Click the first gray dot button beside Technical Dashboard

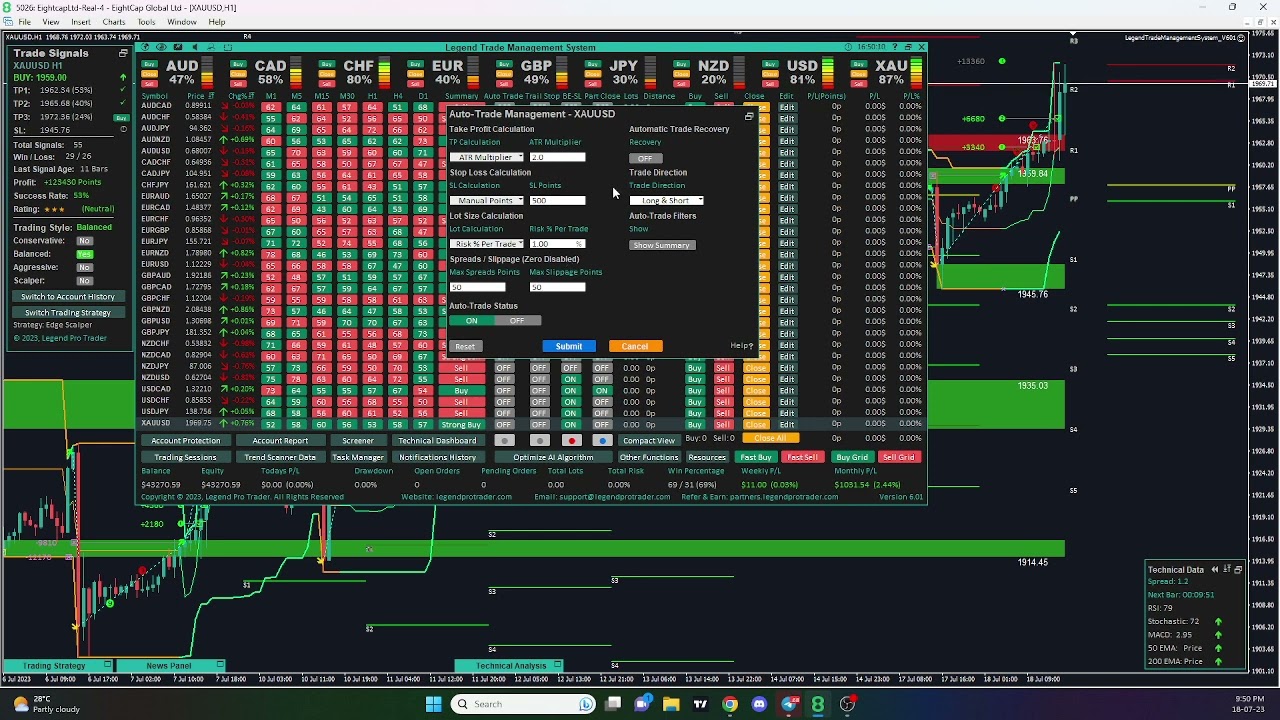[505, 440]
